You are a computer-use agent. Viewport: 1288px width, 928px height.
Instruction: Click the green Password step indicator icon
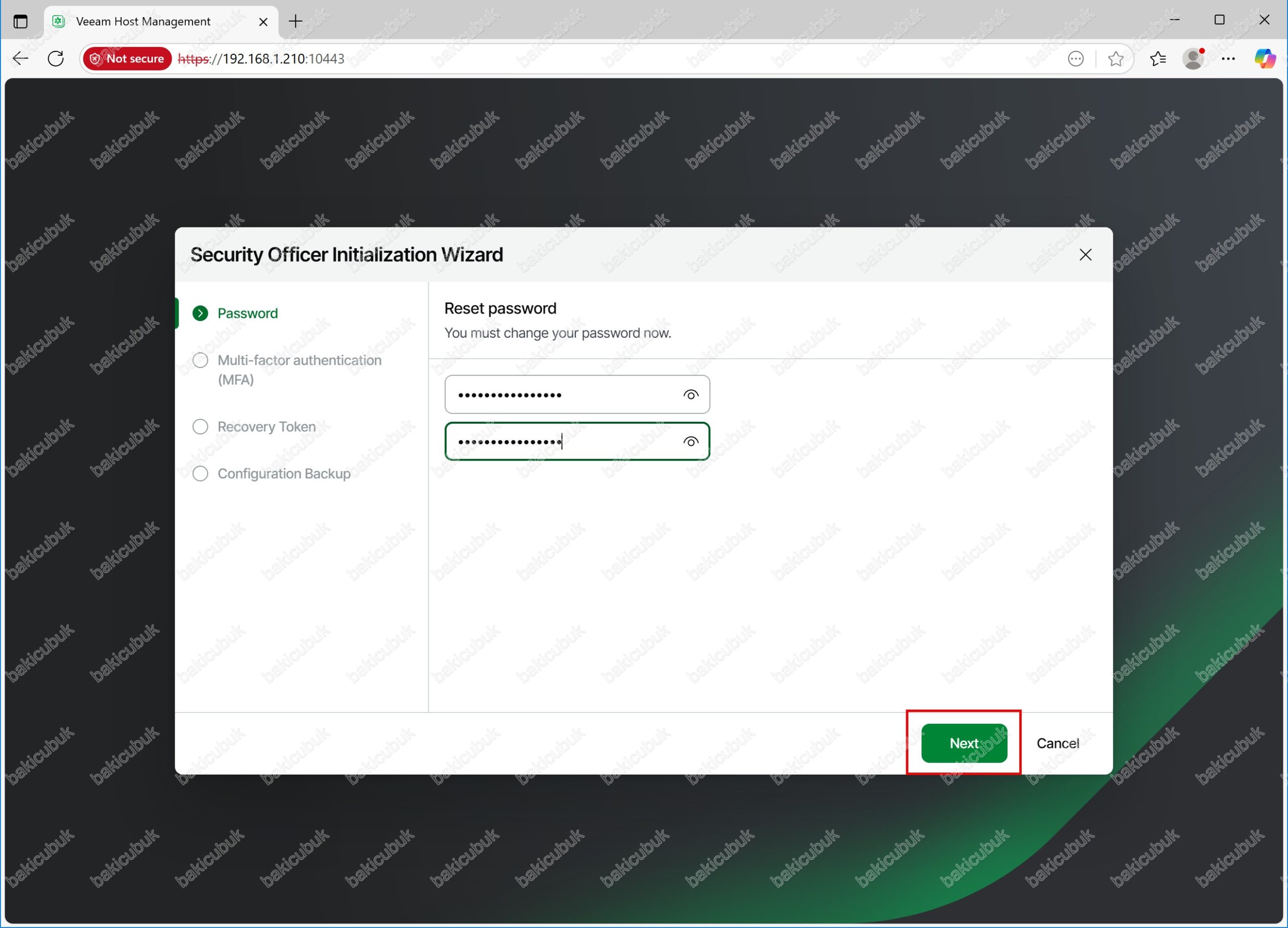coord(200,313)
